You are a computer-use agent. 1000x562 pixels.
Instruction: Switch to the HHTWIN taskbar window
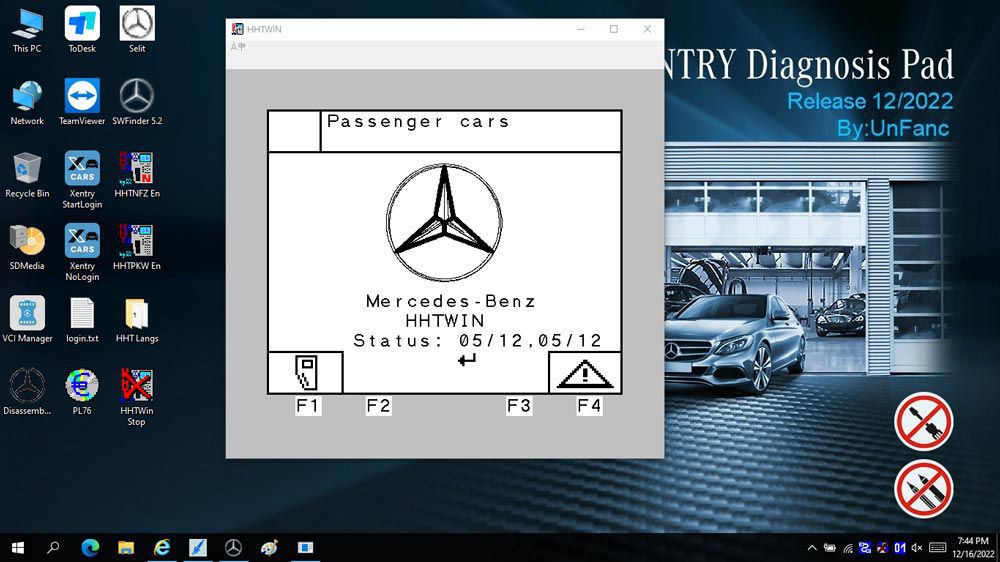pos(305,548)
